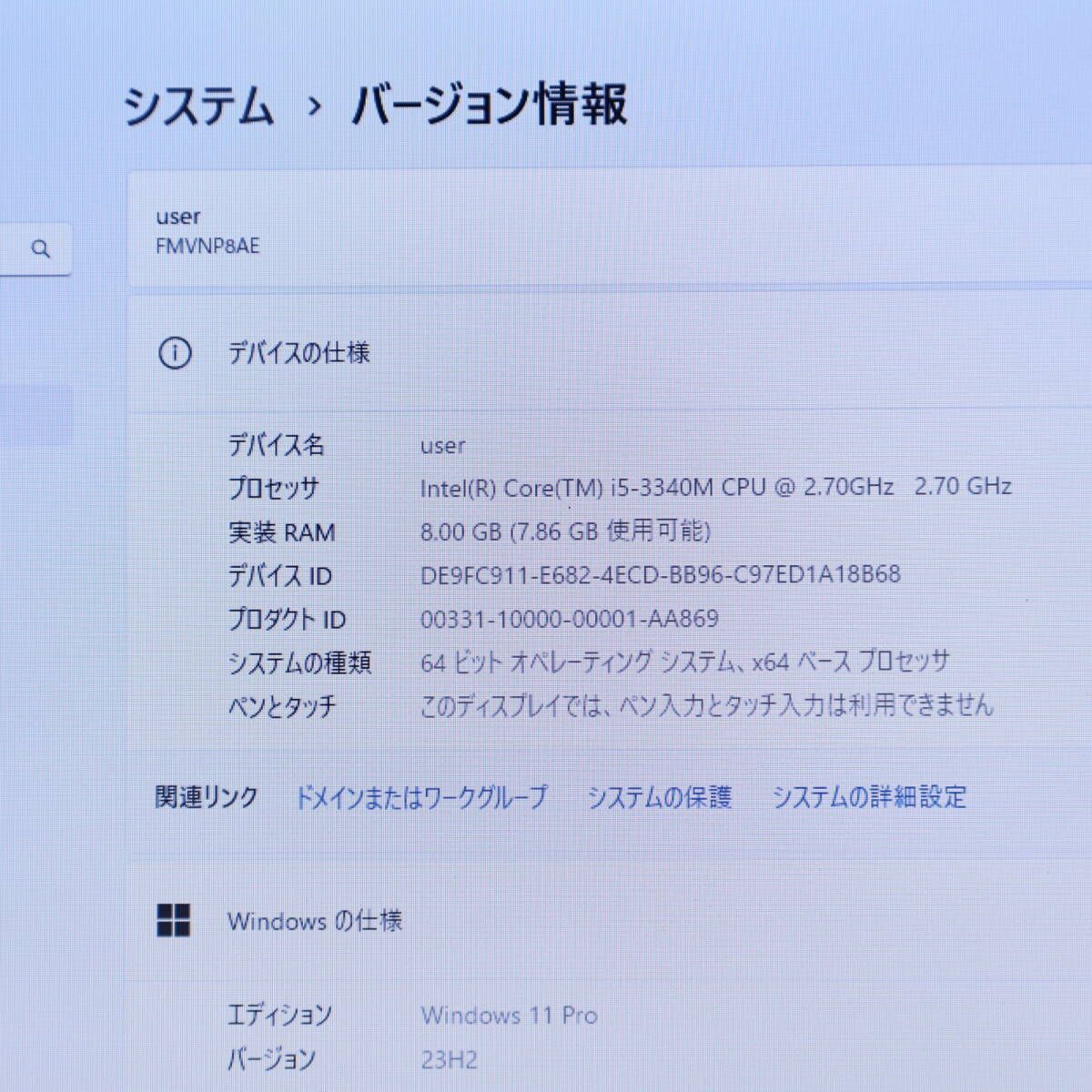1092x1092 pixels.
Task: Collapse the Windows の仕様 section header
Action: click(610, 920)
